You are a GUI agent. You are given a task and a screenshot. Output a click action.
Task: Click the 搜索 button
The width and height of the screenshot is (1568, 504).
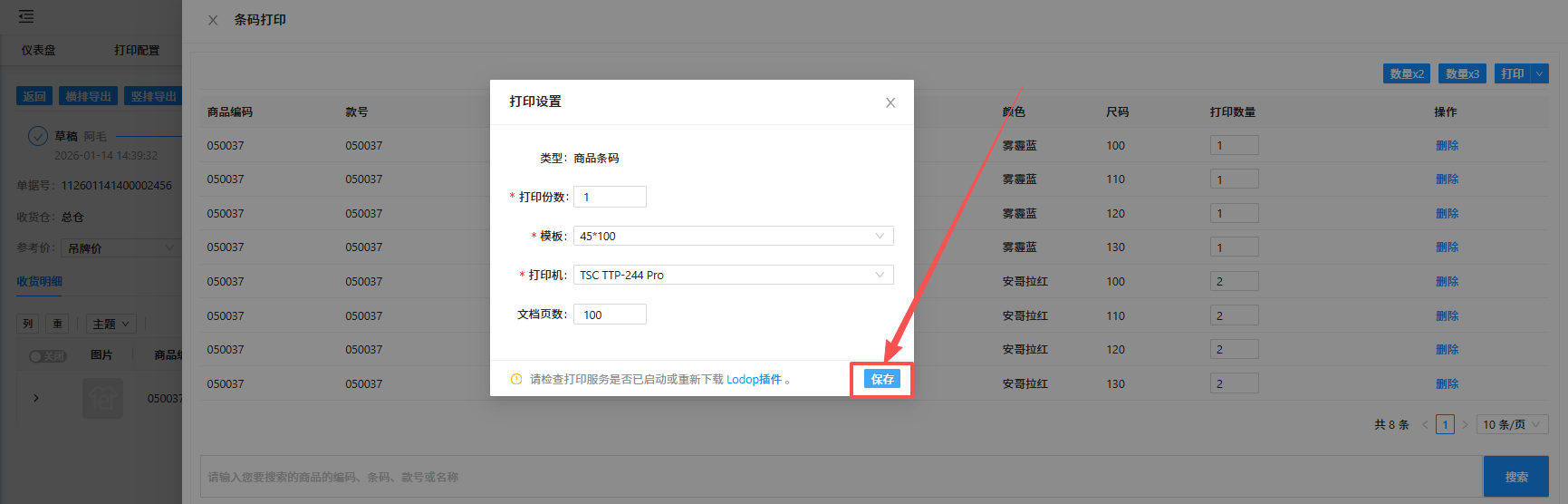coord(1515,477)
